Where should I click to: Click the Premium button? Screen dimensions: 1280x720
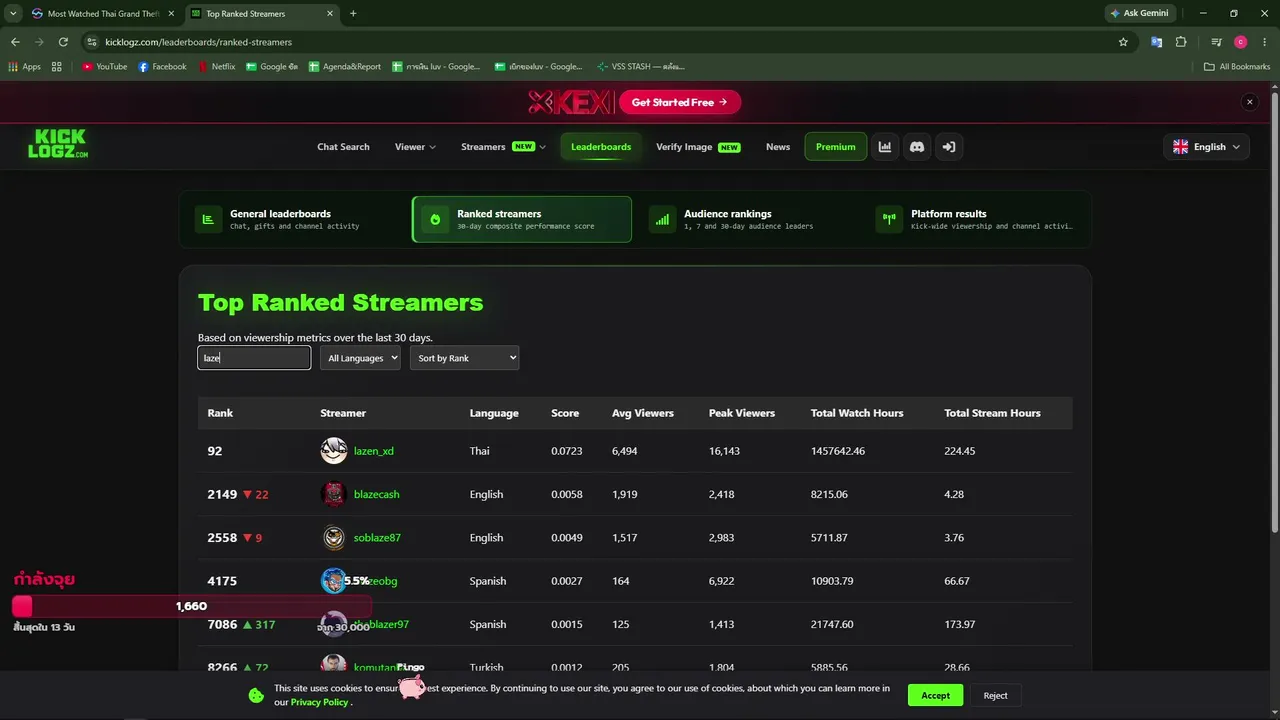835,147
